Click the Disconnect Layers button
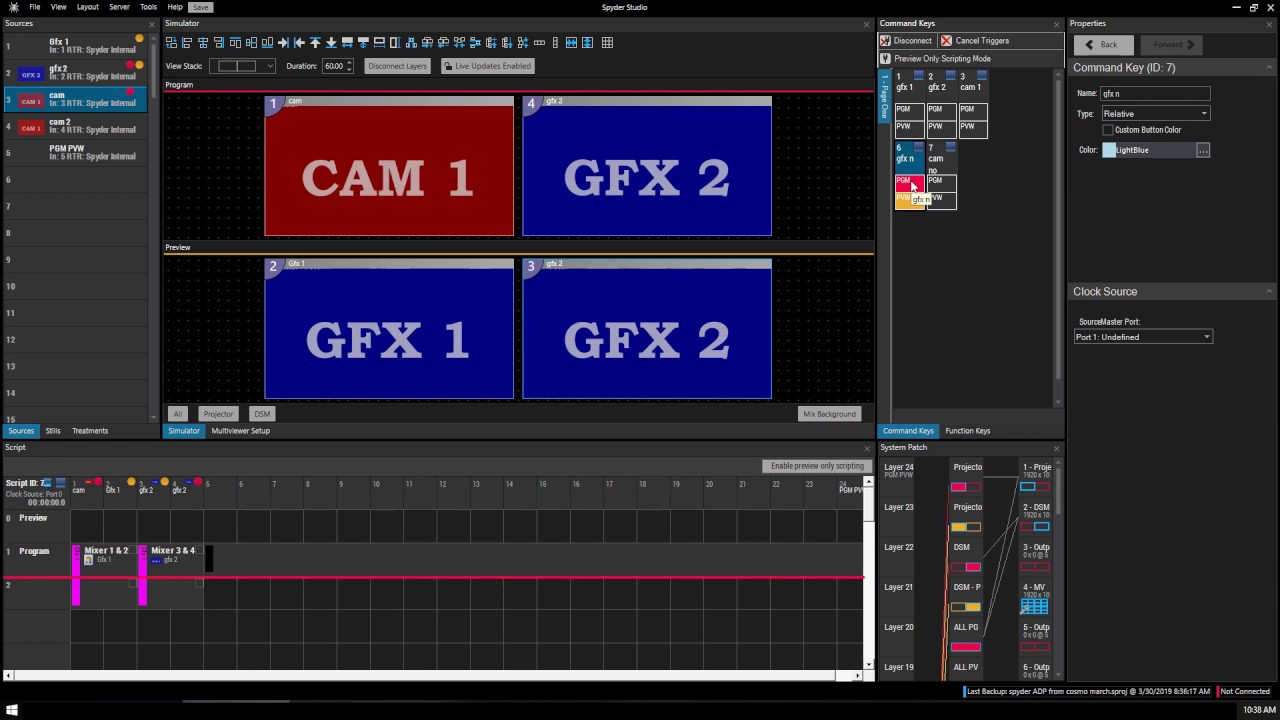 [x=397, y=66]
